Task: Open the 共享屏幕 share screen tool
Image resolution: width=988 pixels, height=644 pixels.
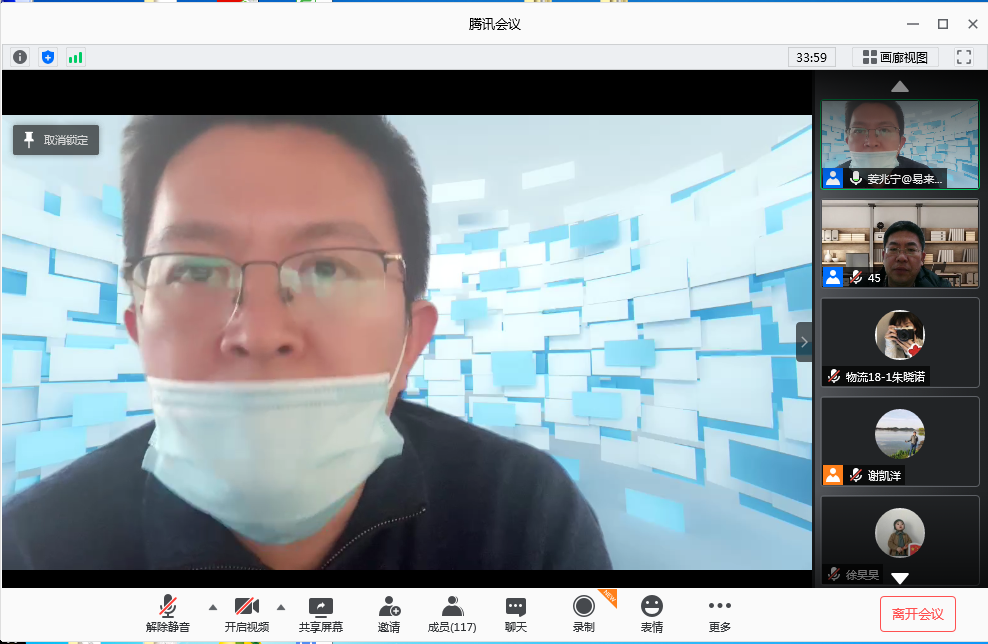Action: point(320,613)
